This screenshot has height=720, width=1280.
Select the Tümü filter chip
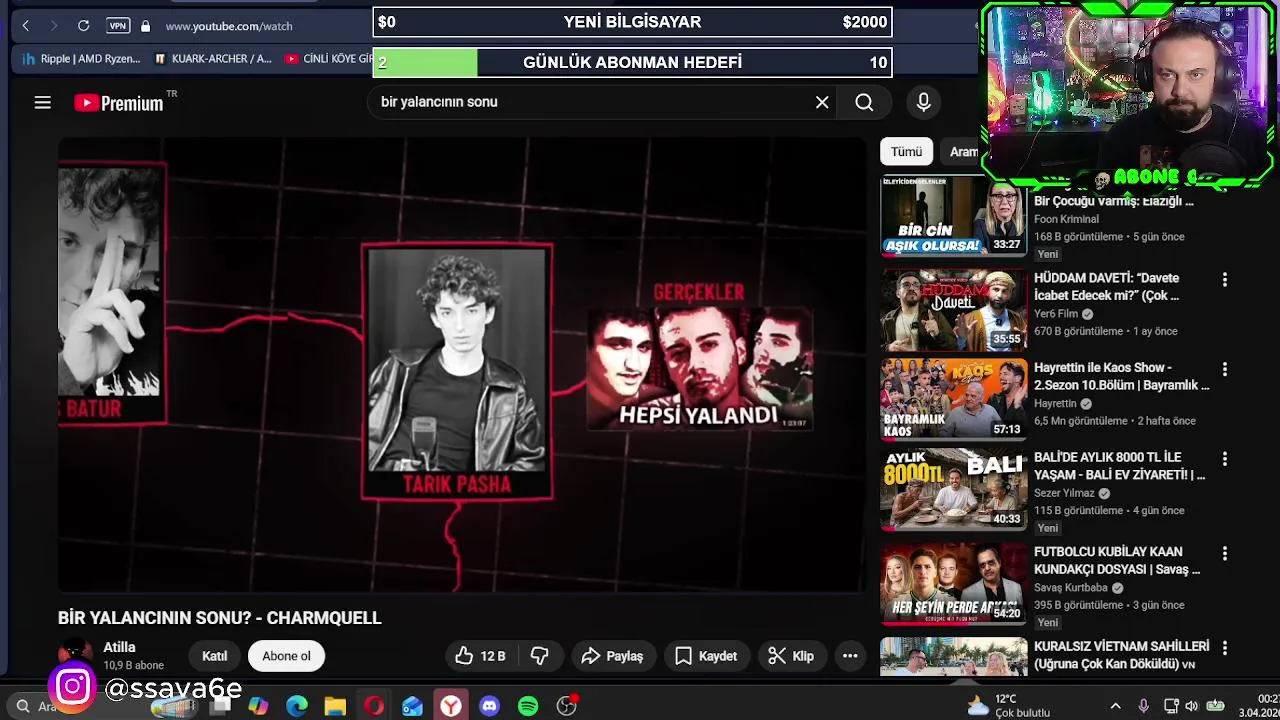pyautogui.click(x=906, y=151)
